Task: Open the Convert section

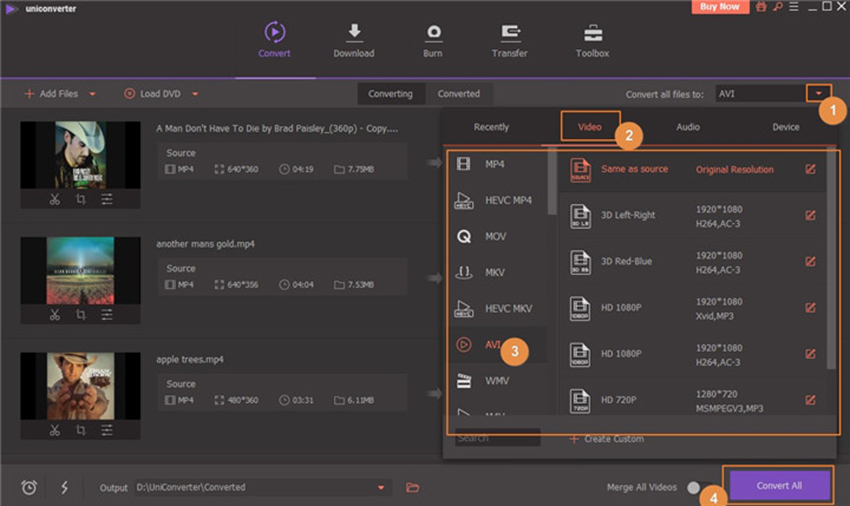Action: (x=274, y=40)
